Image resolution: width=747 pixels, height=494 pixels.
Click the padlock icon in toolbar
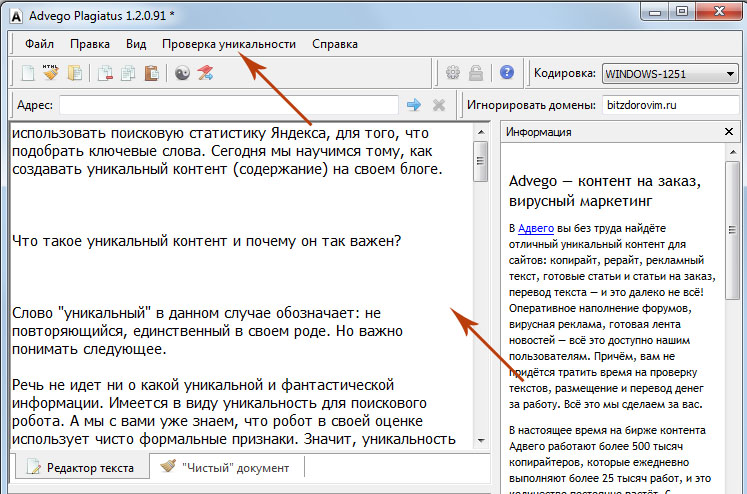[477, 73]
